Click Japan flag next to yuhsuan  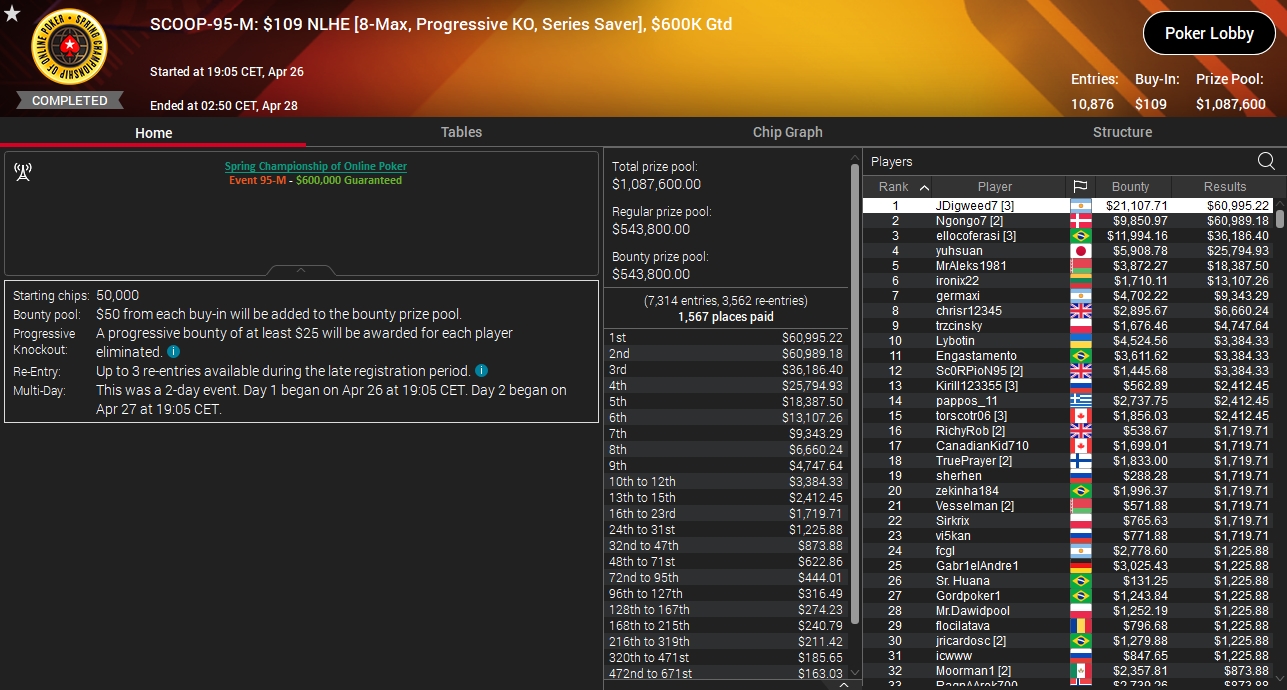(1079, 251)
